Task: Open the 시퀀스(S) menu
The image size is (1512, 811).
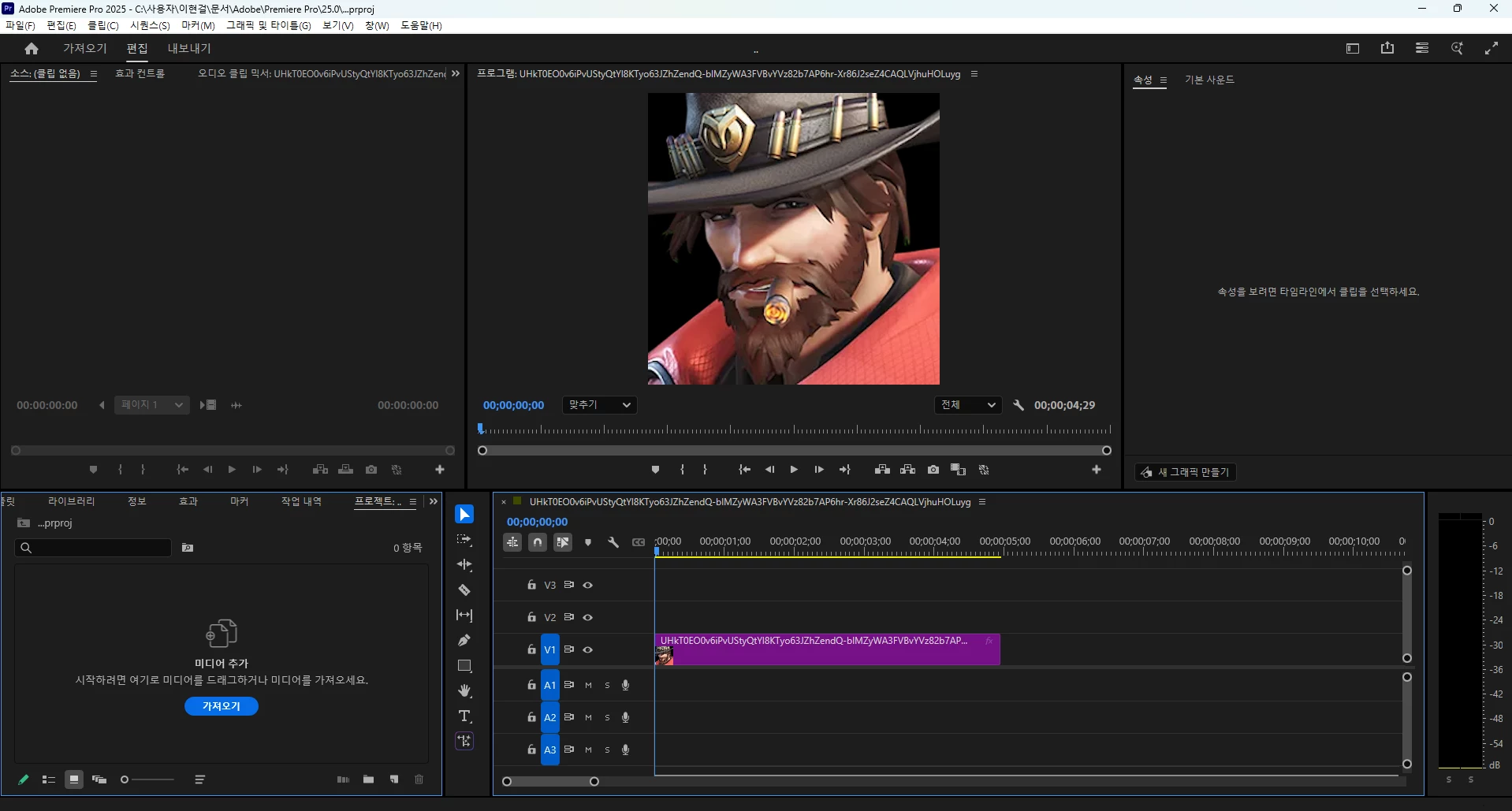Action: (x=150, y=26)
